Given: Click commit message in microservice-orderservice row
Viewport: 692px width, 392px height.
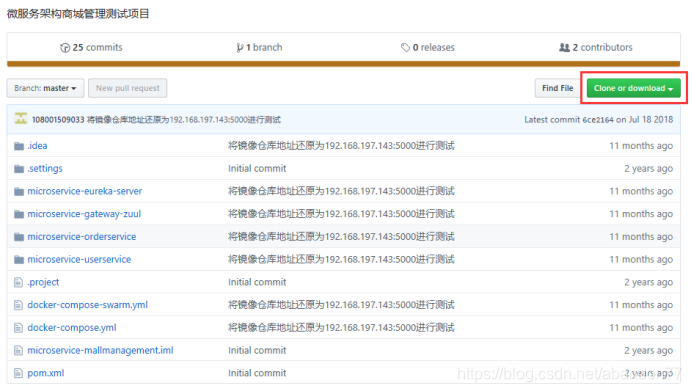Looking at the screenshot, I should [x=341, y=237].
